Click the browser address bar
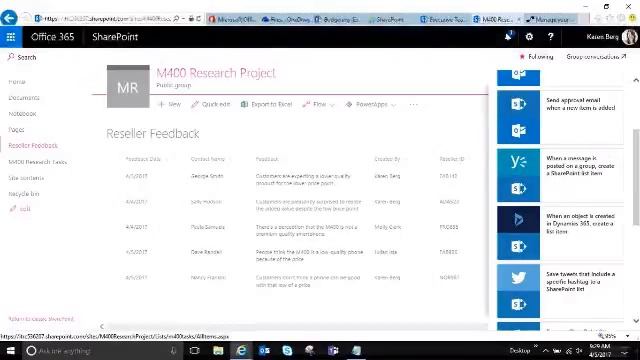Screen dimensions: 640x360 [x=107, y=18]
